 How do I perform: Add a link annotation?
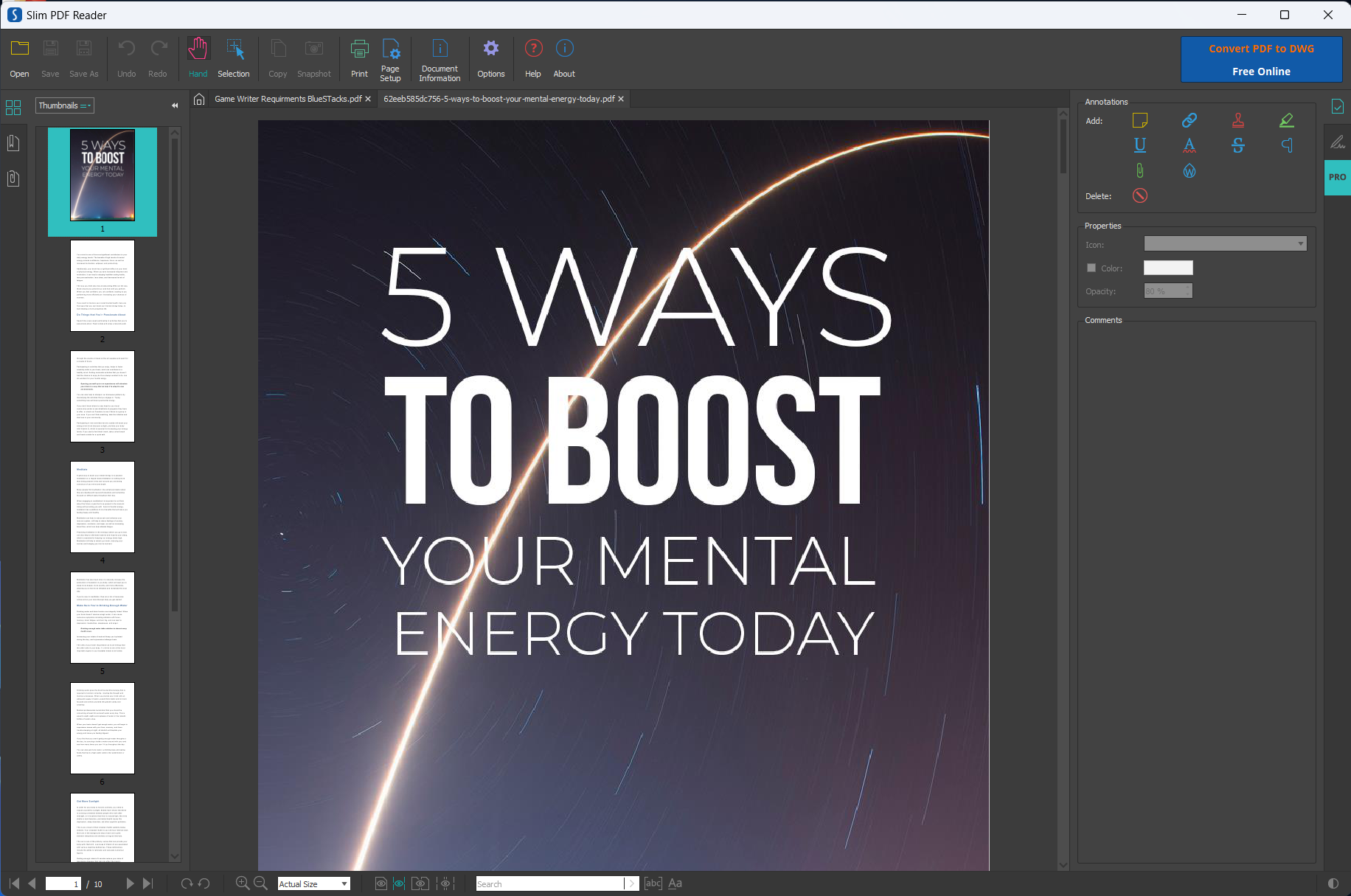pyautogui.click(x=1189, y=120)
